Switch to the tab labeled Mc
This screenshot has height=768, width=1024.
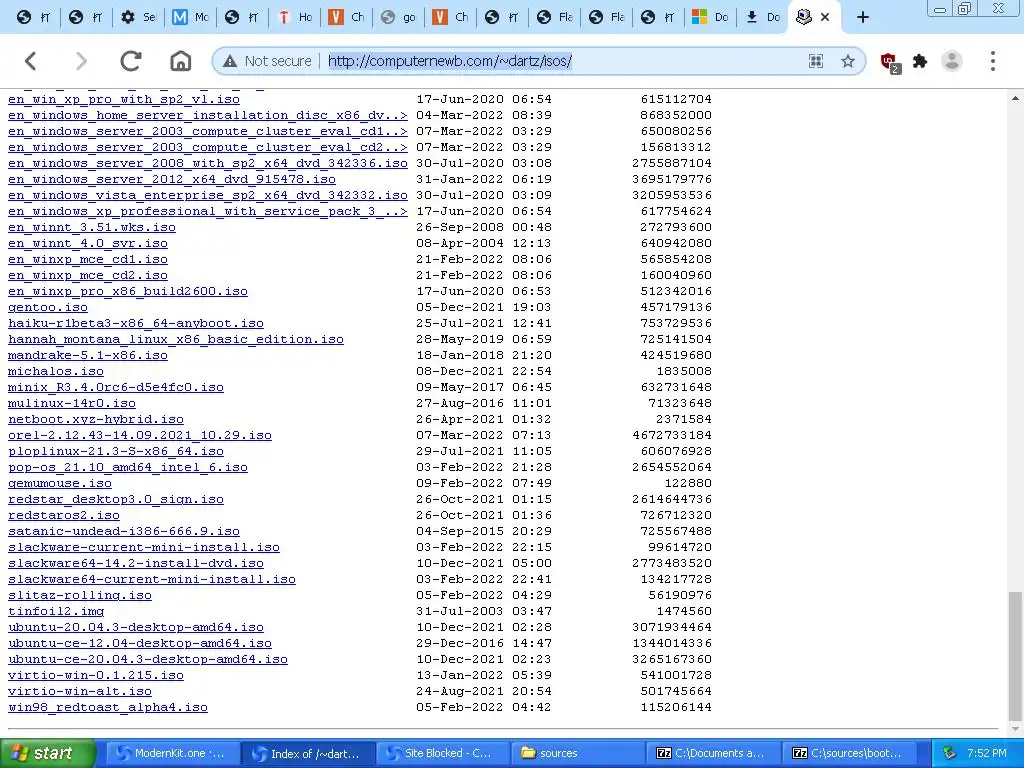click(x=190, y=17)
